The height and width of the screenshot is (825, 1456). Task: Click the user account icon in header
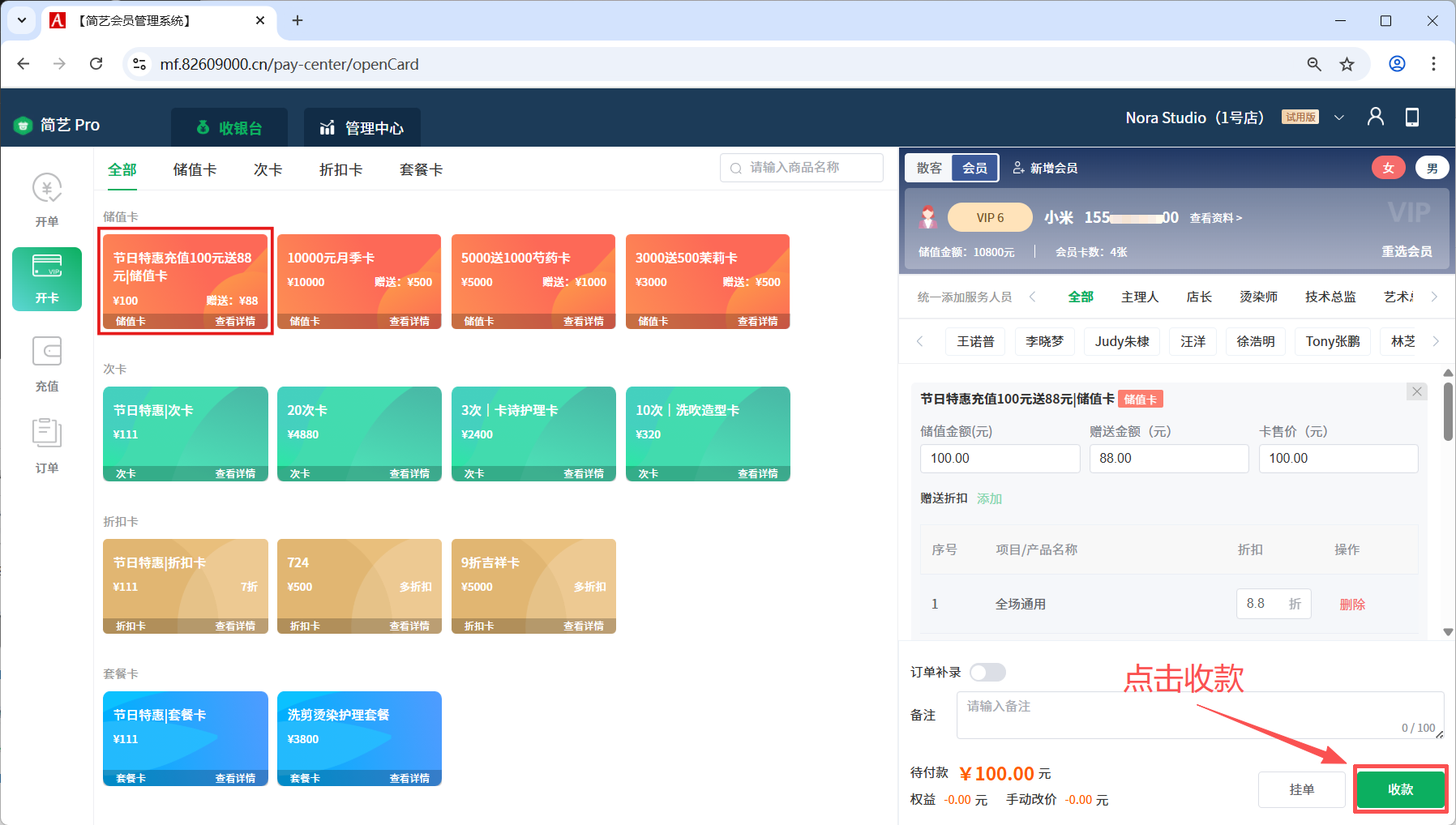pos(1375,118)
